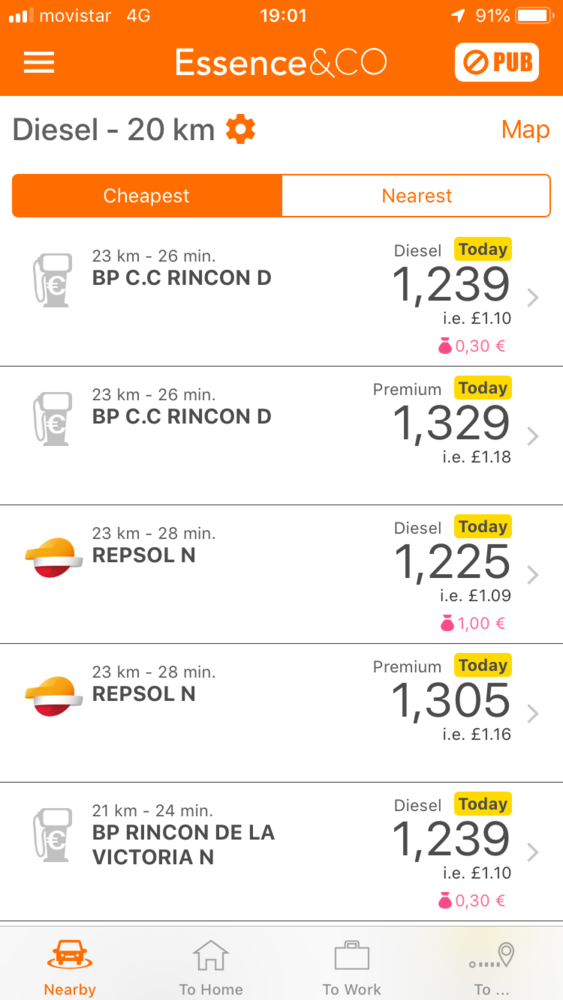
Task: Open the To ... destination tab
Action: coord(492,969)
